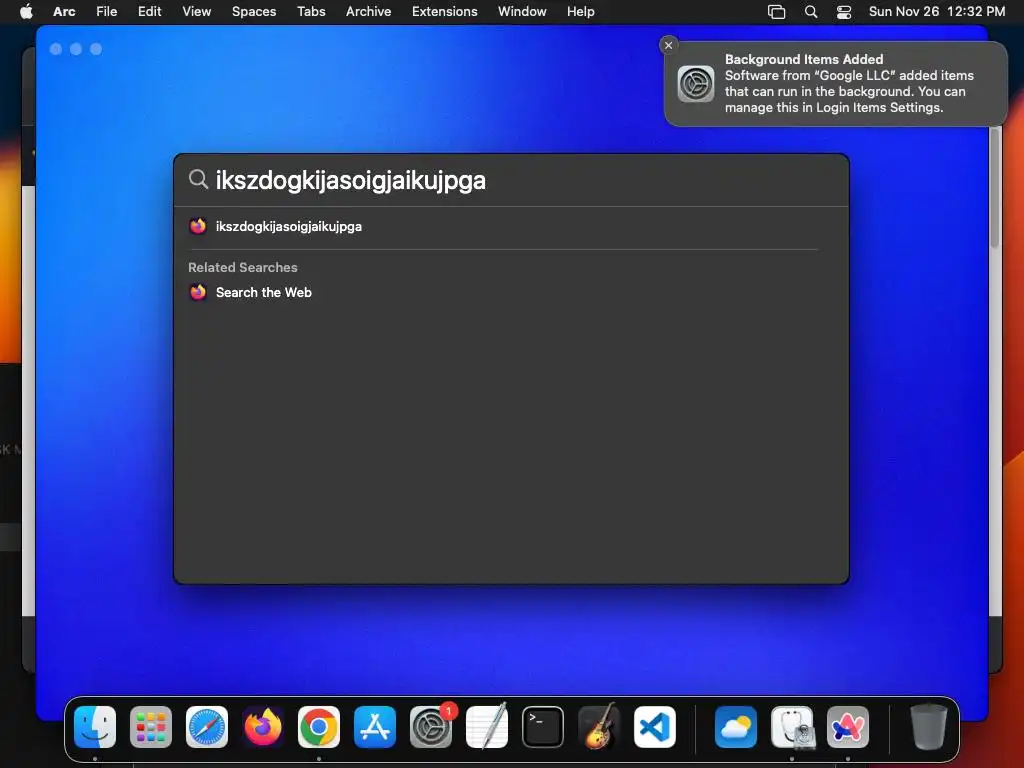
Task: Open Spotlight search in the menu bar
Action: pyautogui.click(x=811, y=12)
